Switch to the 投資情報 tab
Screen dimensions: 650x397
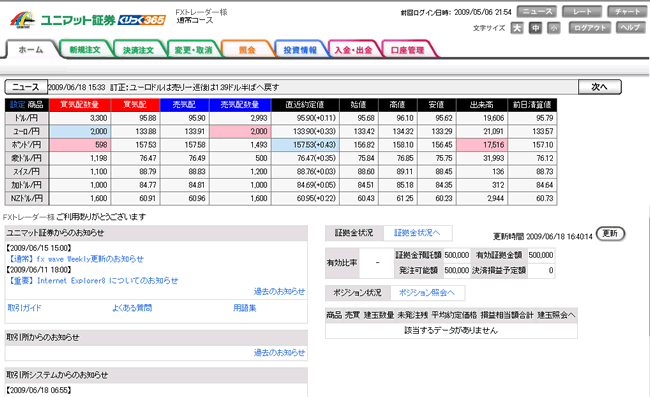(300, 50)
